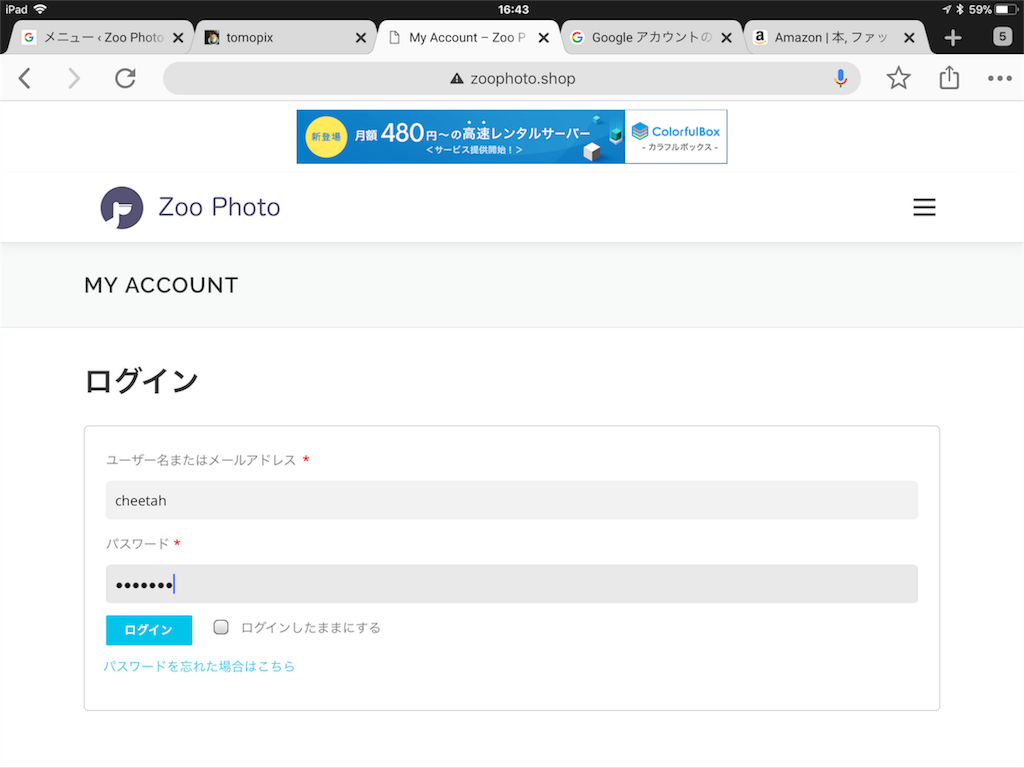This screenshot has width=1024, height=768.
Task: Click the ログイン section heading
Action: tap(141, 381)
